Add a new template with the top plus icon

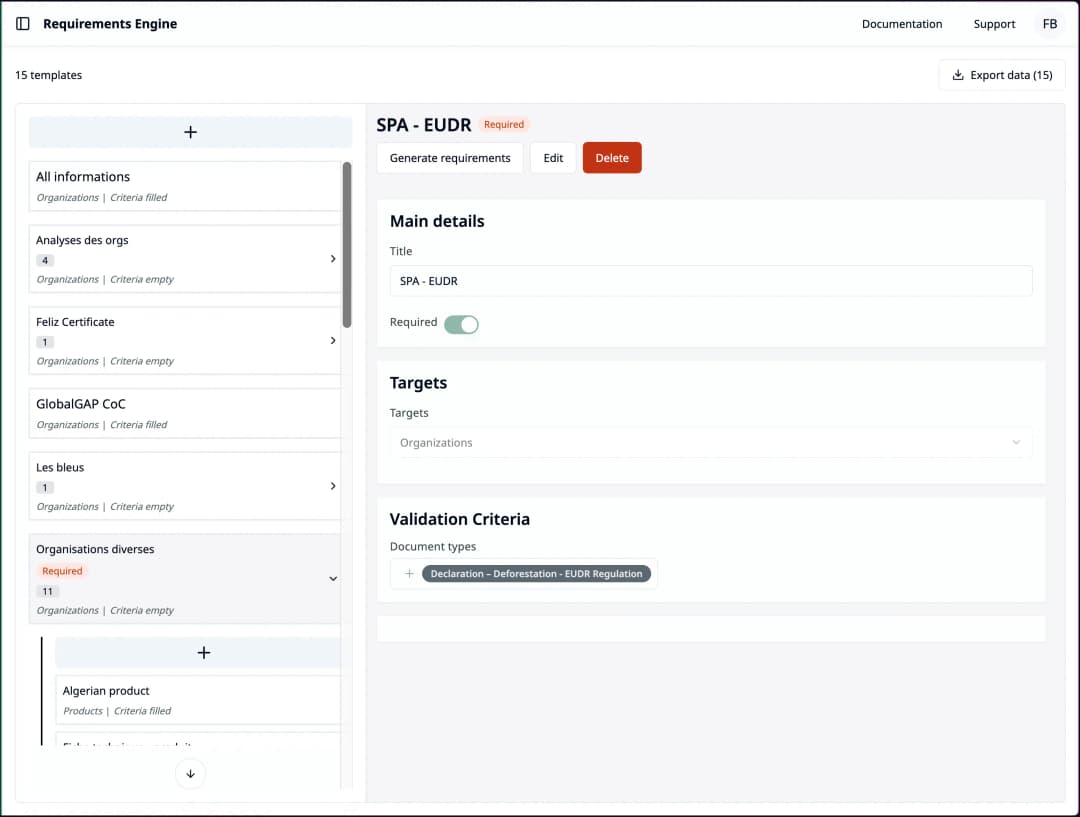click(189, 131)
